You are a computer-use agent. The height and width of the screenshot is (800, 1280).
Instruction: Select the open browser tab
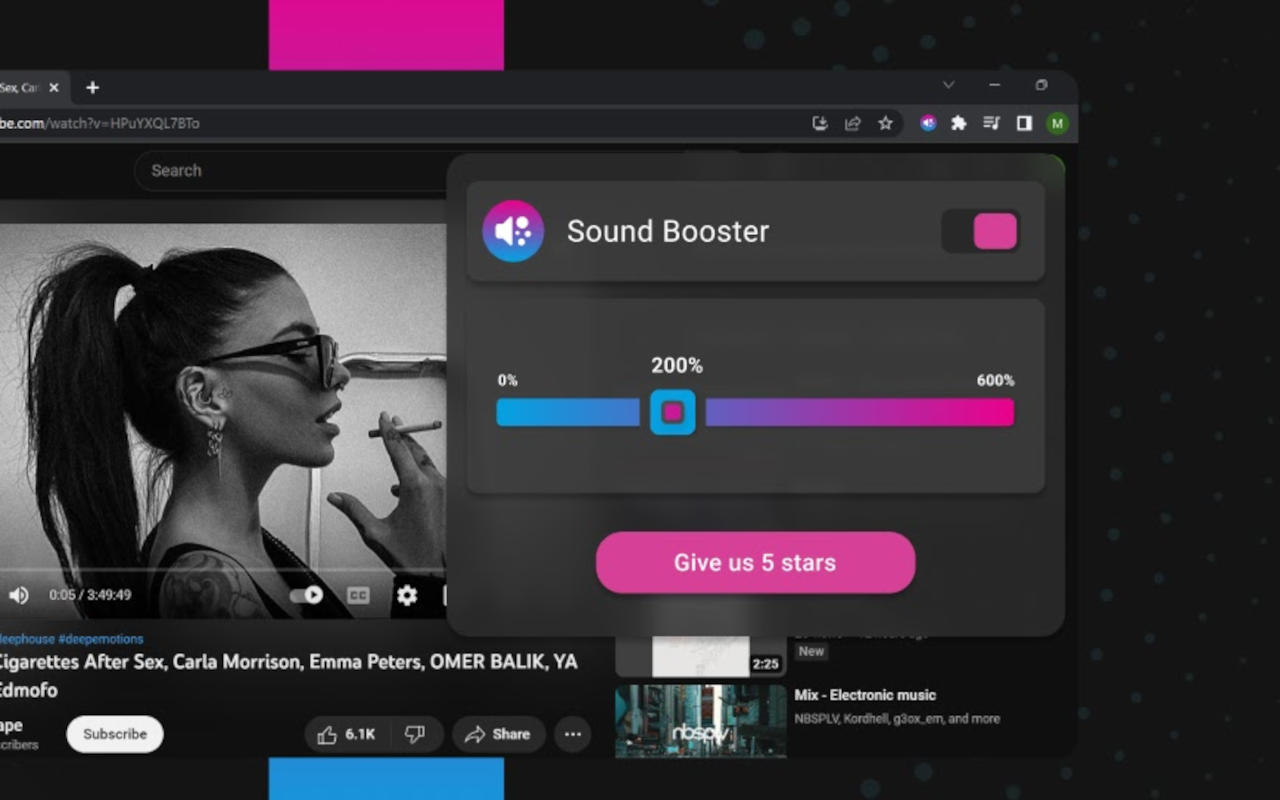pyautogui.click(x=25, y=87)
